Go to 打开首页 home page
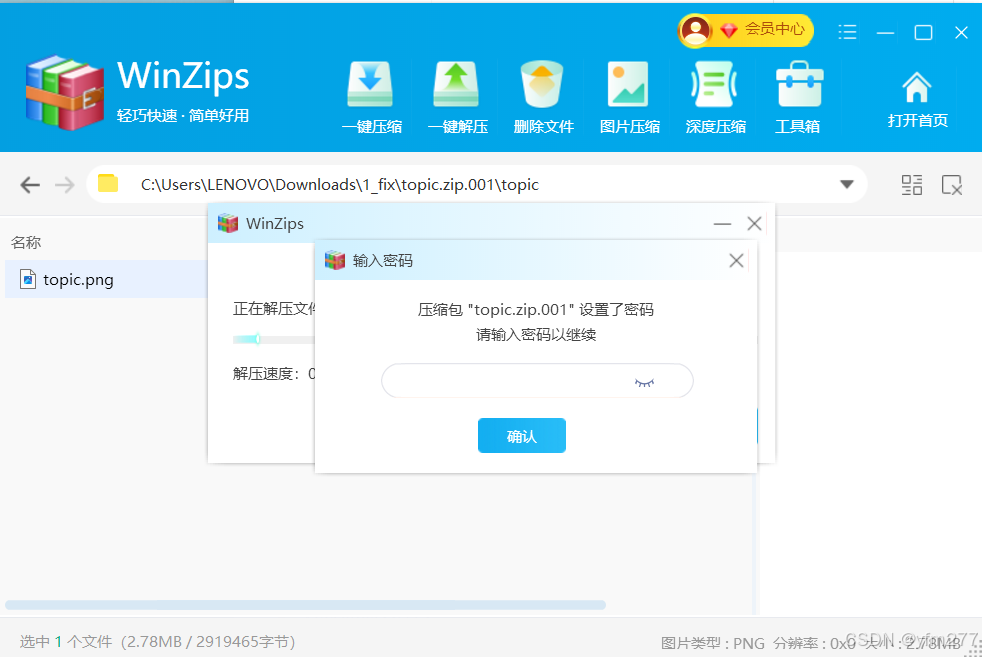Image resolution: width=982 pixels, height=657 pixels. pos(917,100)
